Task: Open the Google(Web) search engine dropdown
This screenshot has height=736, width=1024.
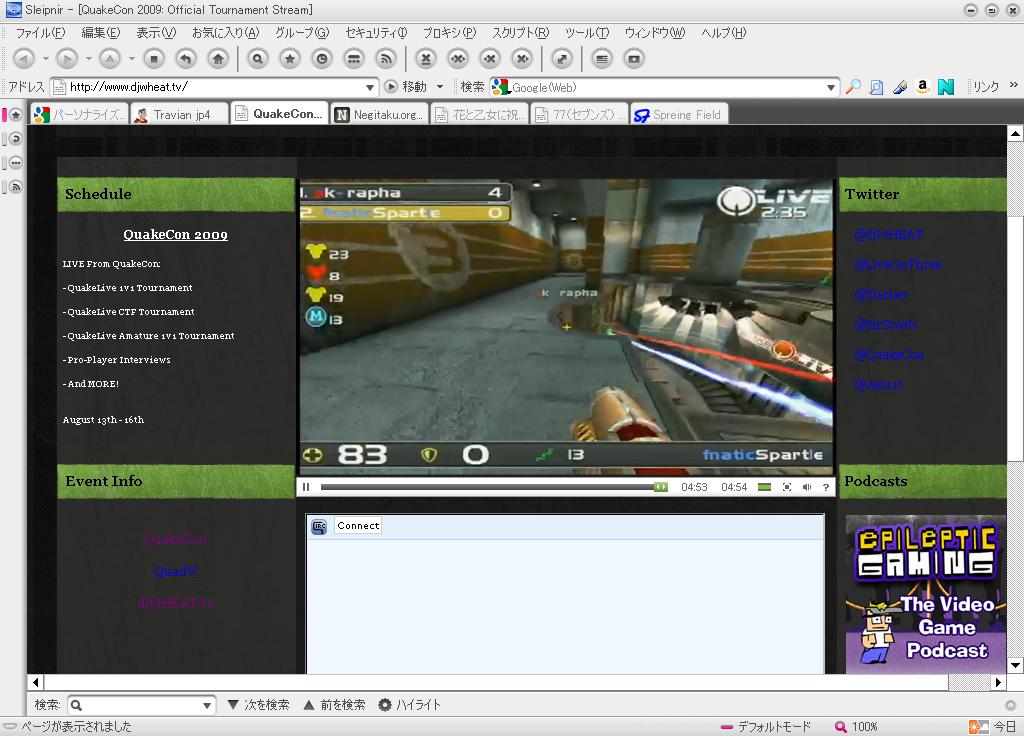Action: [x=831, y=87]
